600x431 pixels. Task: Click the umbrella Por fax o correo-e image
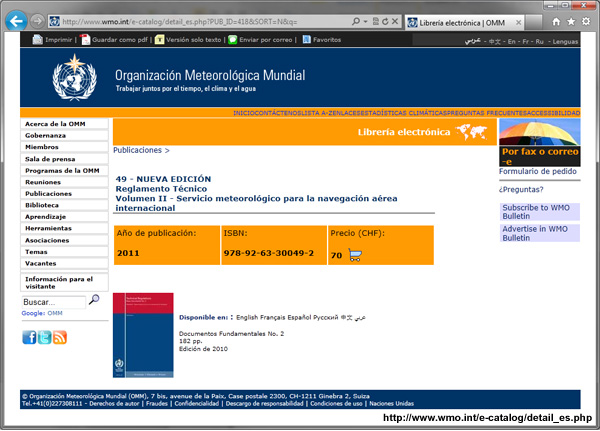tap(540, 142)
